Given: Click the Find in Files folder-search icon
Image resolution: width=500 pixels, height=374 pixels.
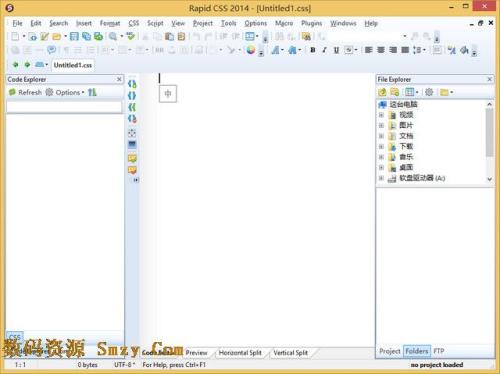Looking at the screenshot, I should point(306,36).
